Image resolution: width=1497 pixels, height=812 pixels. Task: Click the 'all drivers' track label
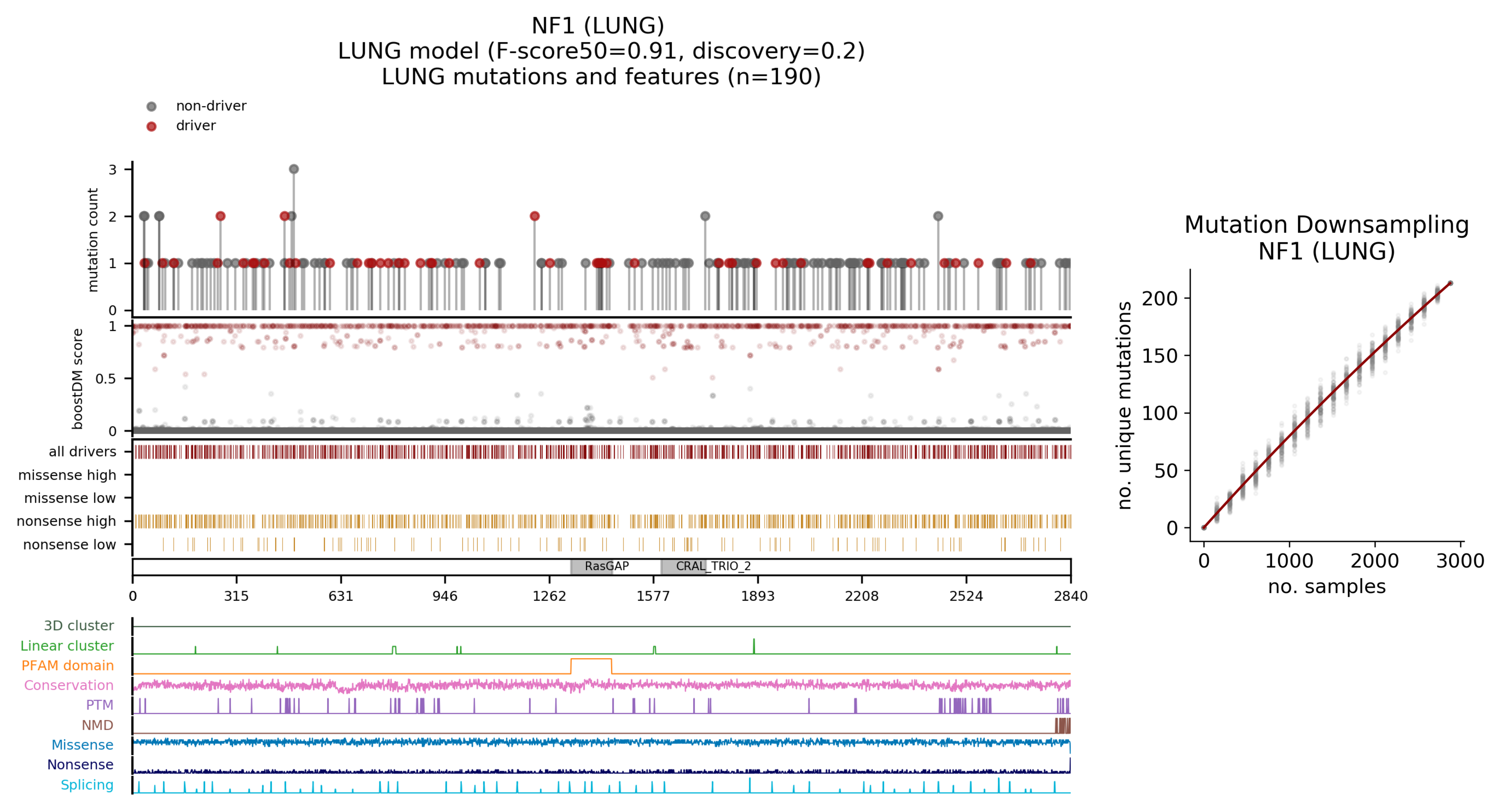click(x=82, y=452)
